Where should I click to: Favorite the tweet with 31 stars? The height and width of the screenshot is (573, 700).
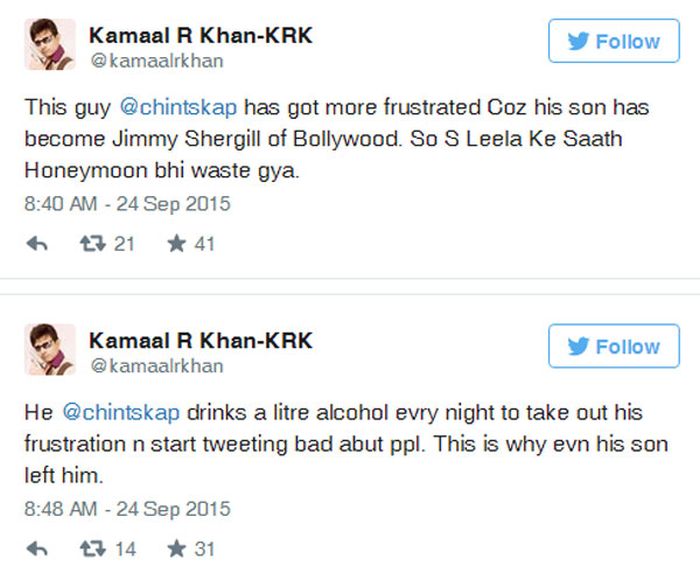point(176,549)
